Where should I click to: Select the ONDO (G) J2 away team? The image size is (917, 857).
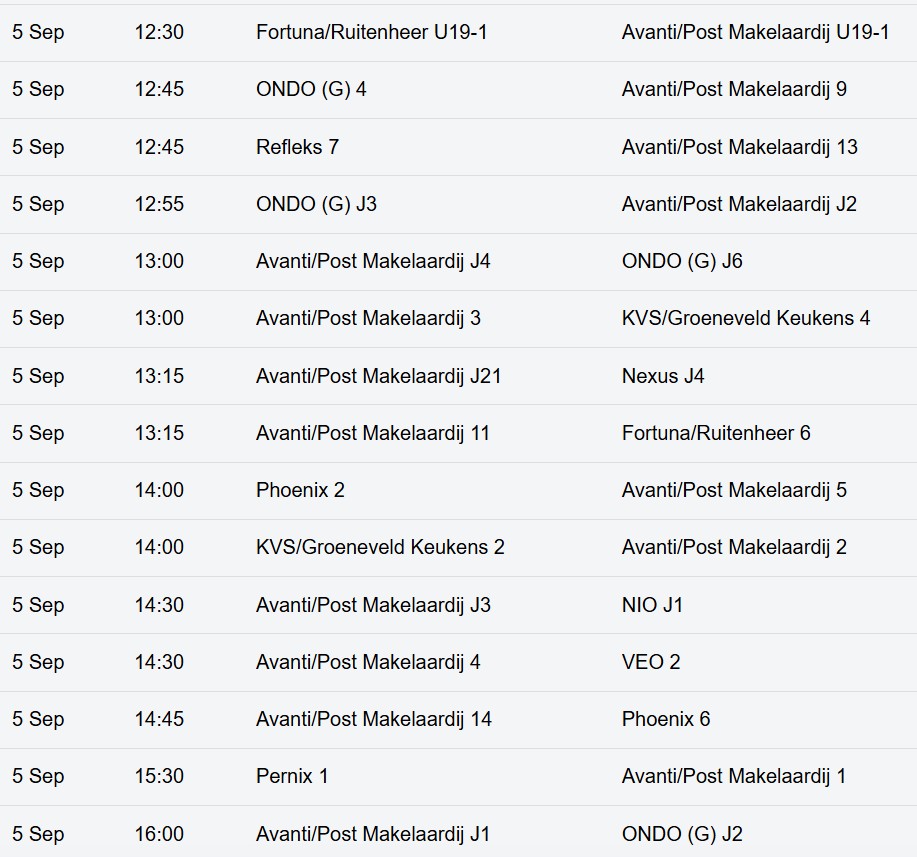point(682,834)
